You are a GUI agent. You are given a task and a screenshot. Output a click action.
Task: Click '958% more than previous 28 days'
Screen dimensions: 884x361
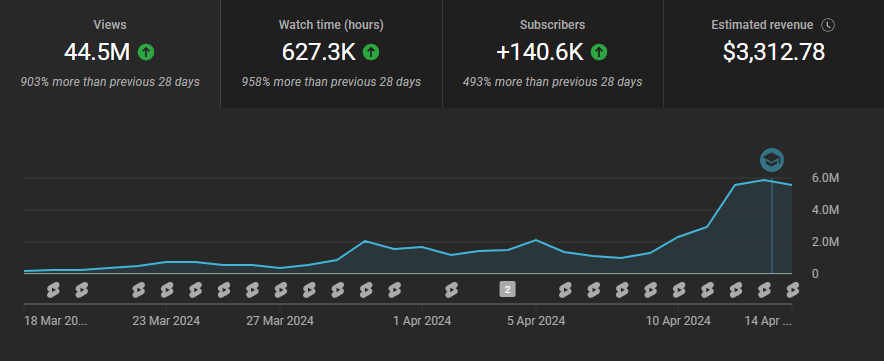(x=332, y=82)
